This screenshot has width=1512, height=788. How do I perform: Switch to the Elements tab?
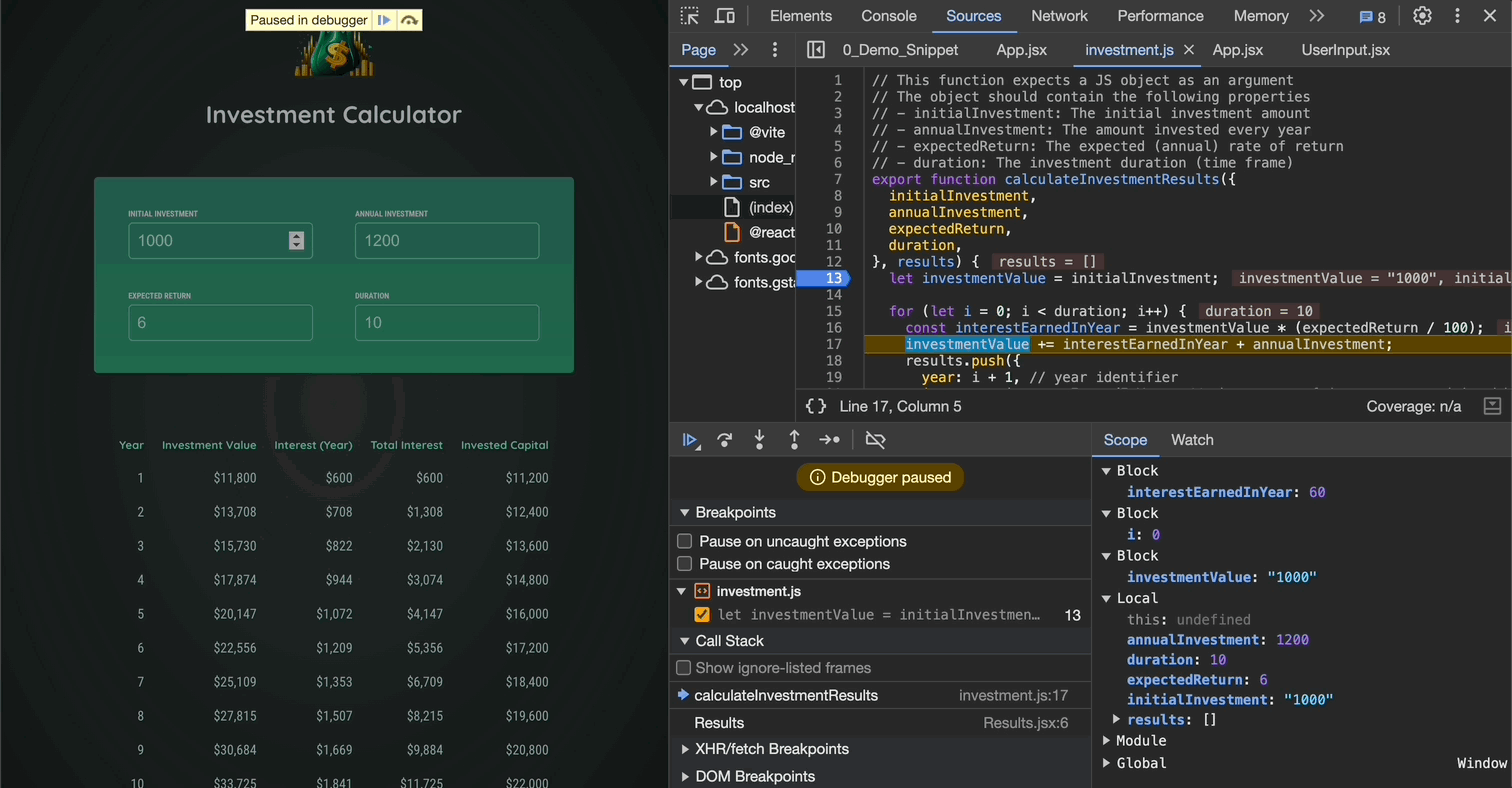coord(801,16)
